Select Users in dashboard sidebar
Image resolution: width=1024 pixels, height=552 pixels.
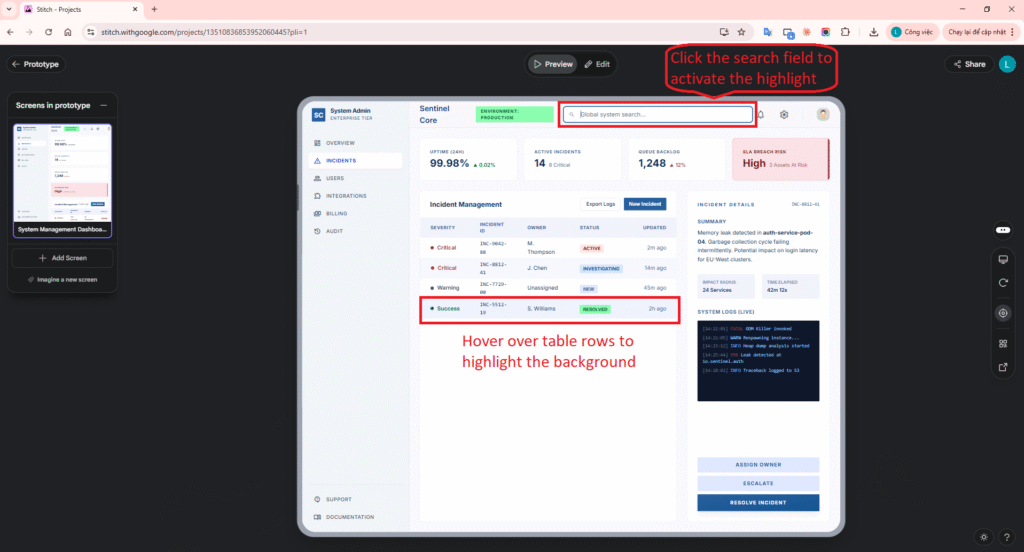[333, 178]
